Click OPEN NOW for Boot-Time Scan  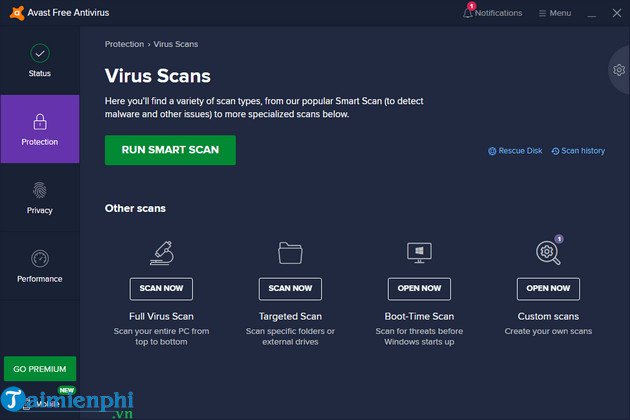(x=419, y=289)
